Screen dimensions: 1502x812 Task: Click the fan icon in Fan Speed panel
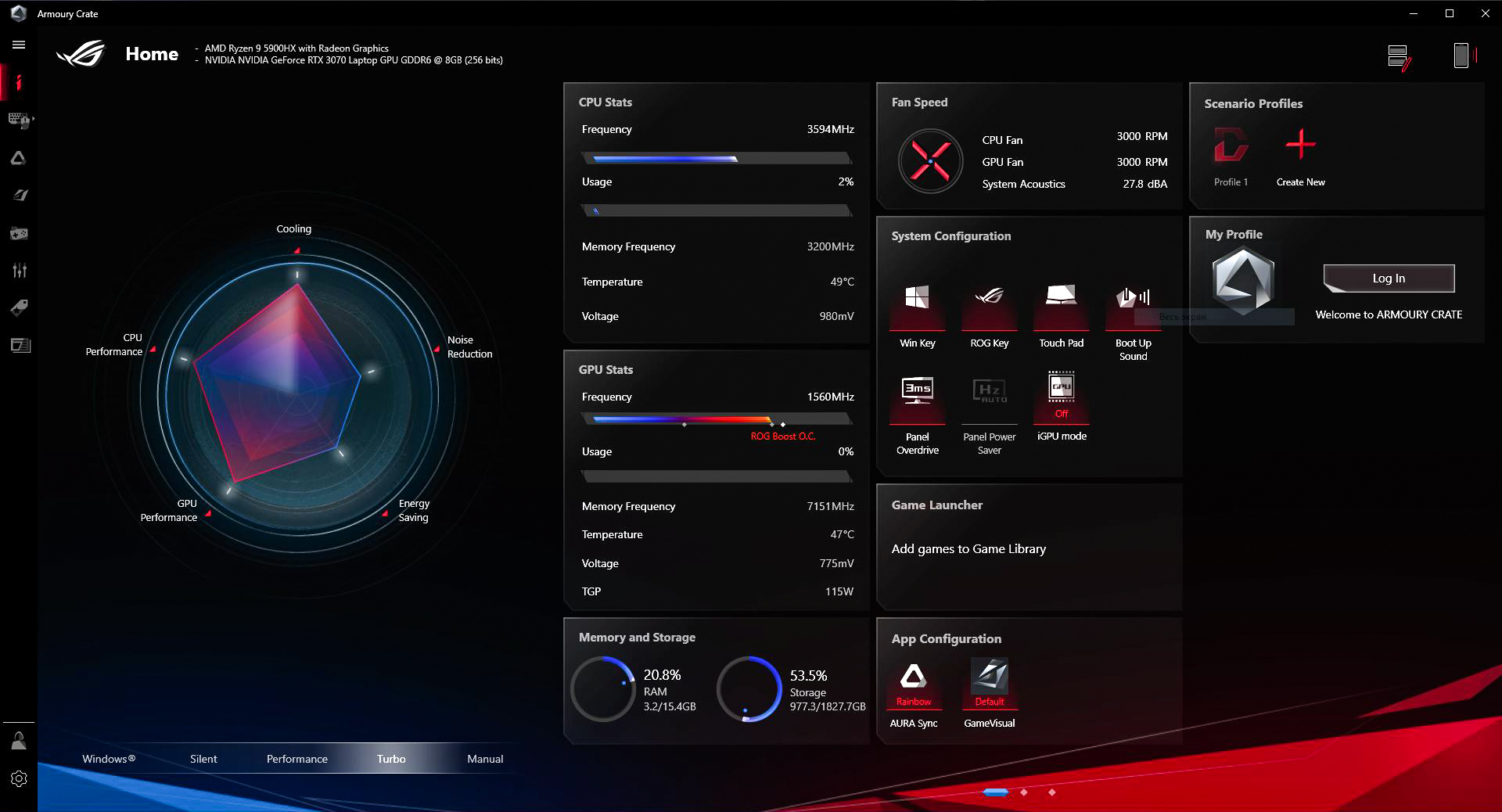(x=930, y=162)
